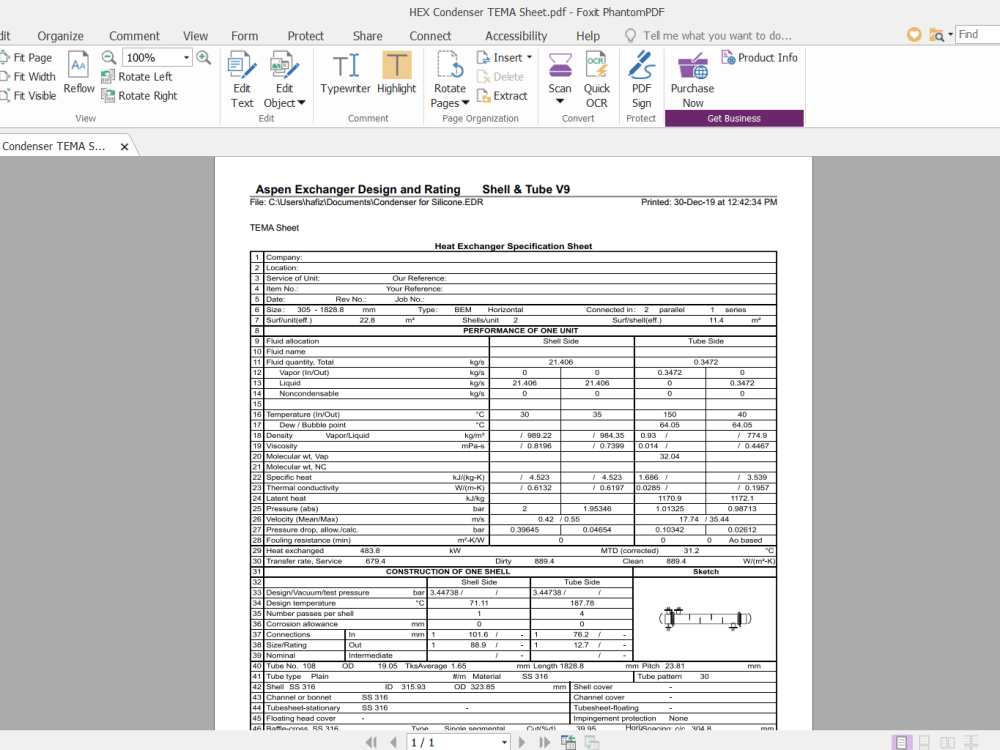Viewport: 1000px width, 750px height.
Task: Go to the first page
Action: (x=371, y=742)
